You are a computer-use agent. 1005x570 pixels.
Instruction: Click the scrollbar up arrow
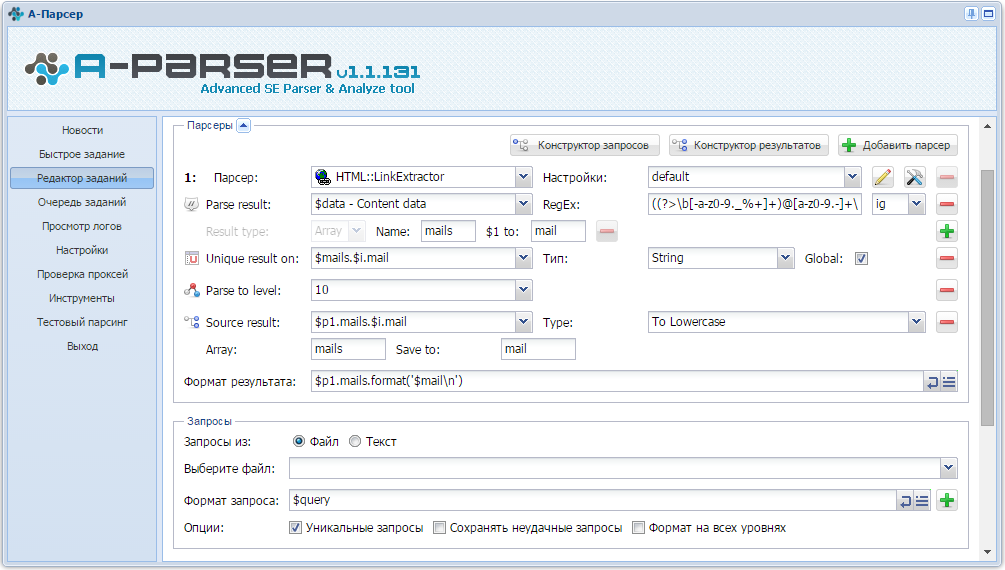coord(987,126)
